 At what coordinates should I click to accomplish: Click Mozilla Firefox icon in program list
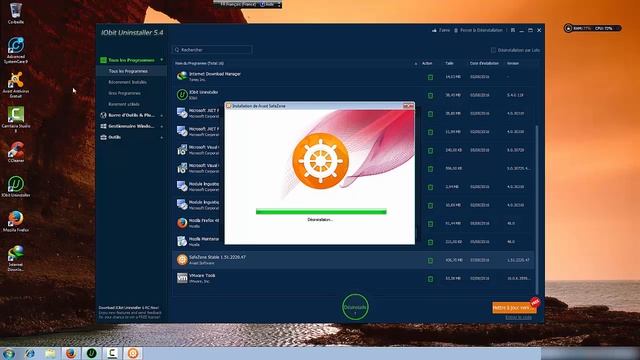click(182, 223)
